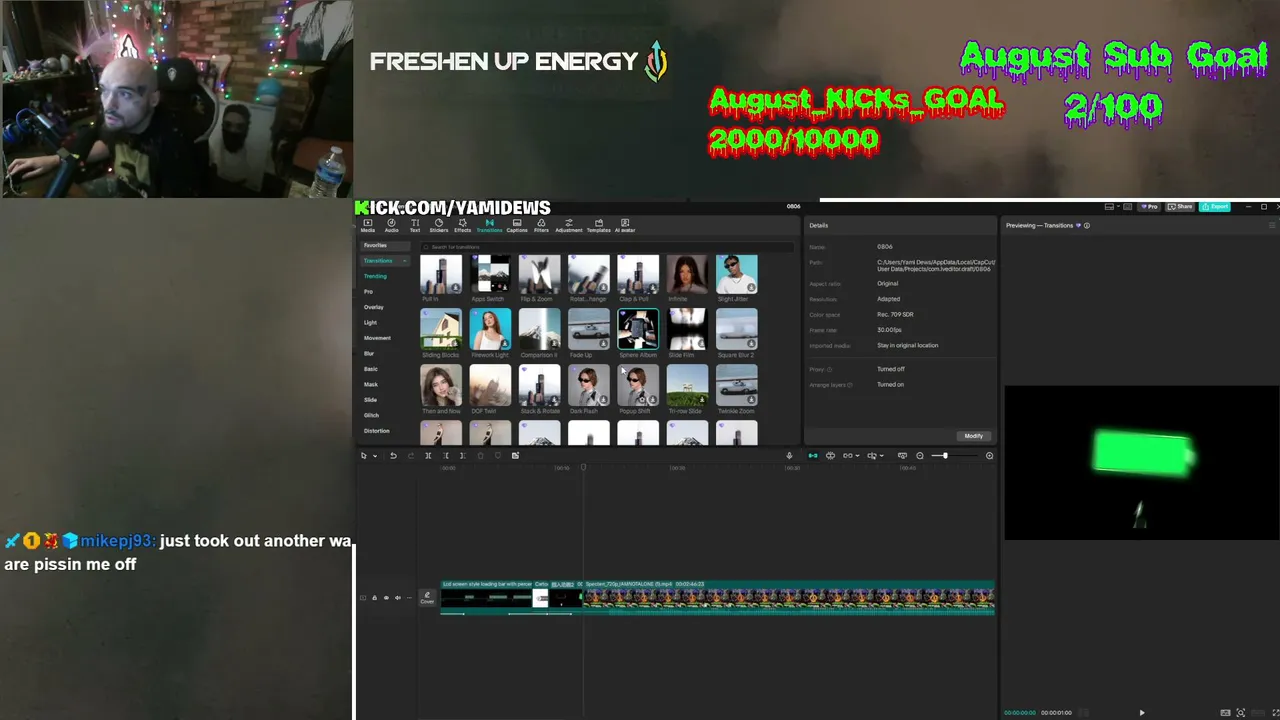Select the Distortion transitions category
This screenshot has width=1280, height=720.
point(376,431)
